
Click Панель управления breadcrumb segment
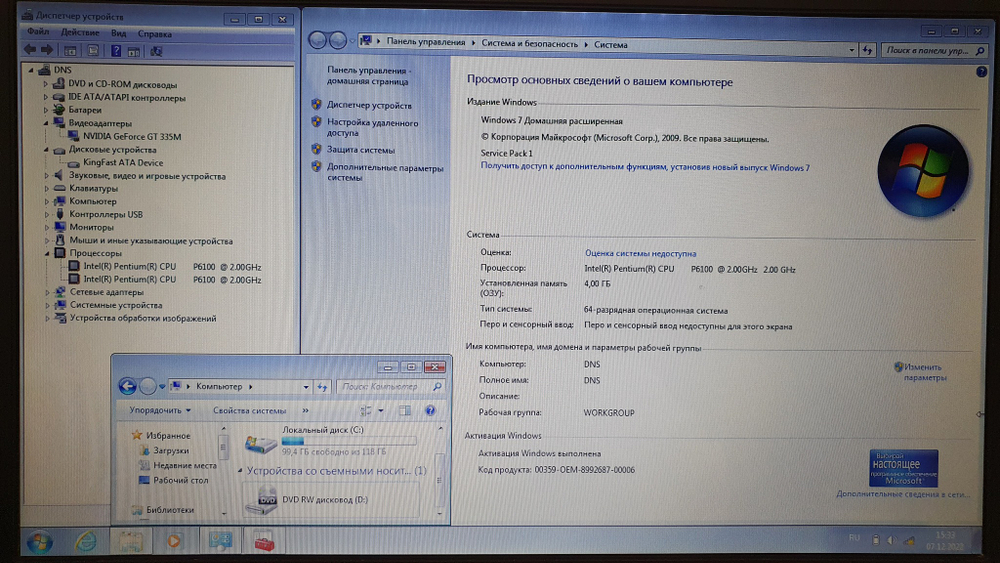click(x=425, y=42)
